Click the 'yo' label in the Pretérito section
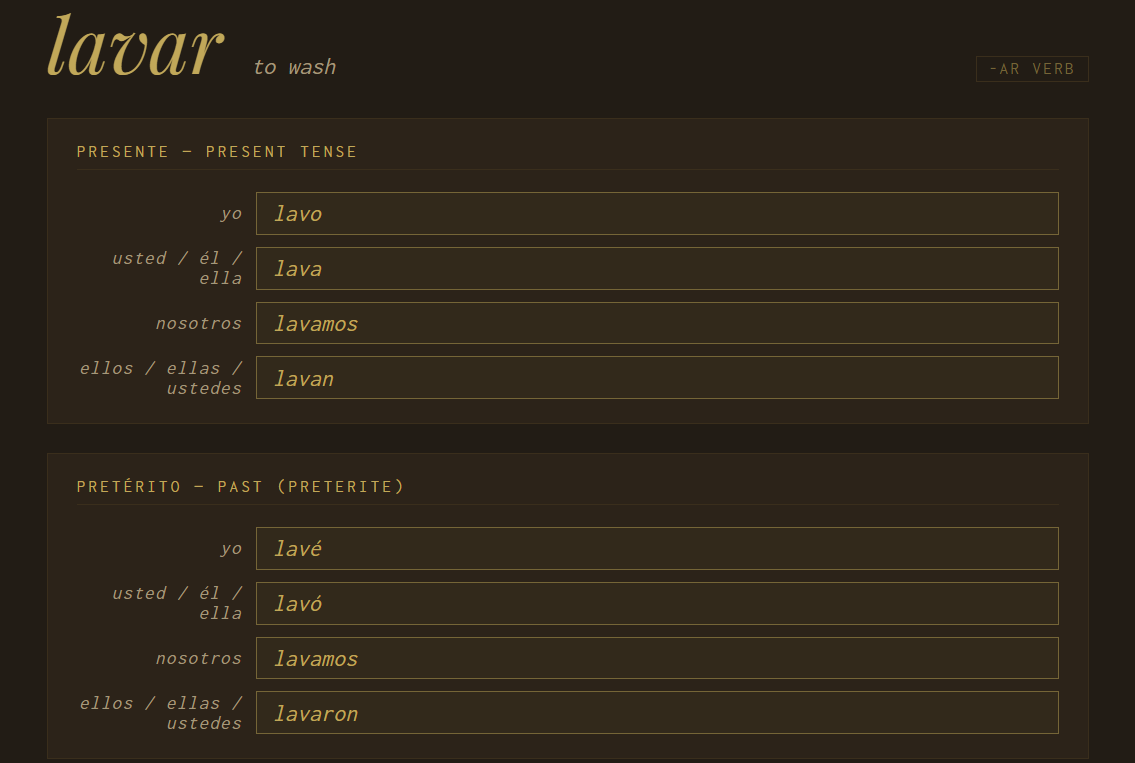The height and width of the screenshot is (763, 1135). coord(231,548)
